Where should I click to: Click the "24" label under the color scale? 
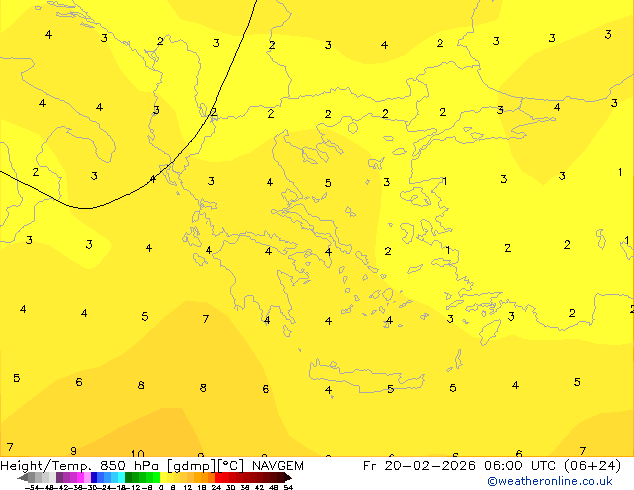pos(216,488)
